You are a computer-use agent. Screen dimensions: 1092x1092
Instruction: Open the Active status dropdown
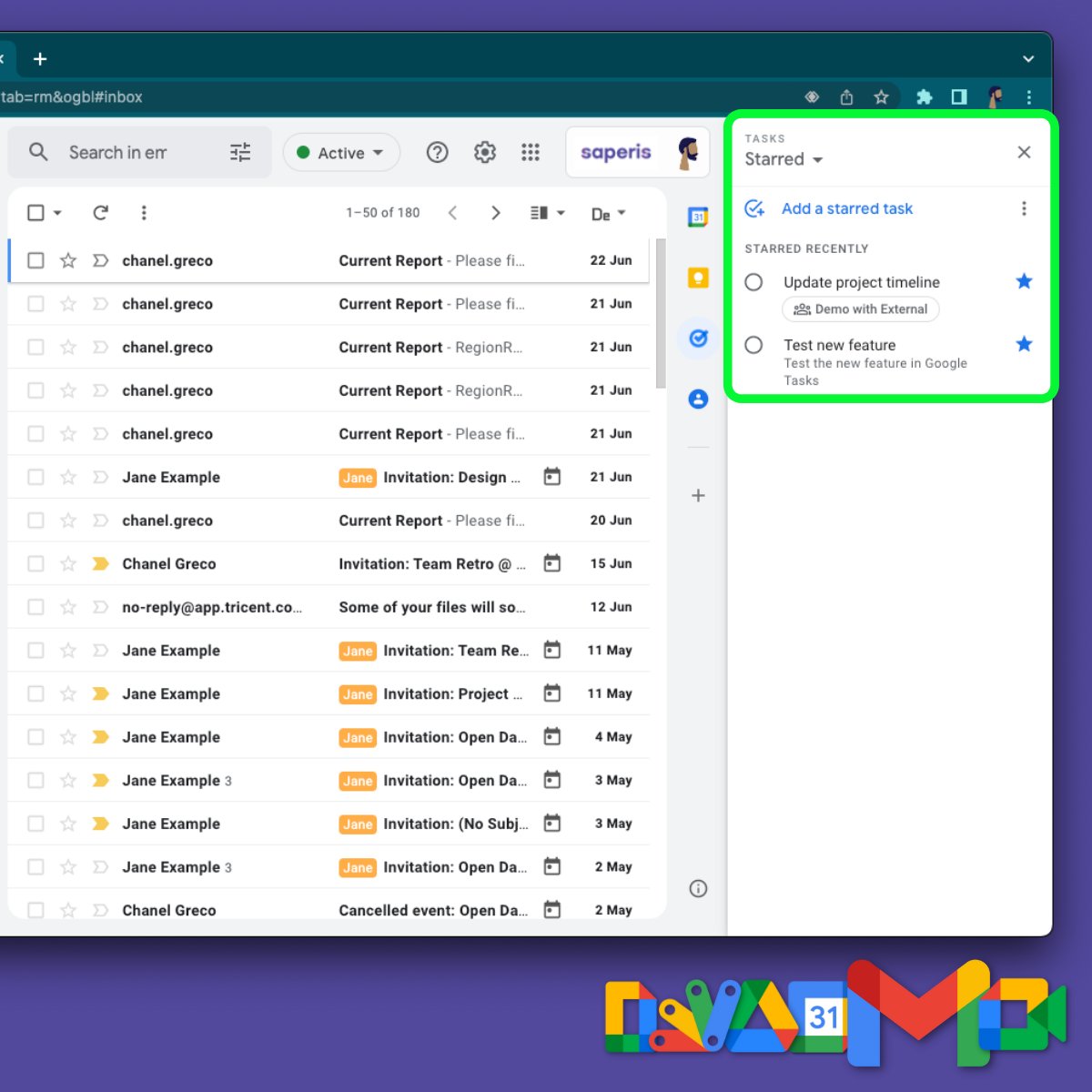(341, 152)
